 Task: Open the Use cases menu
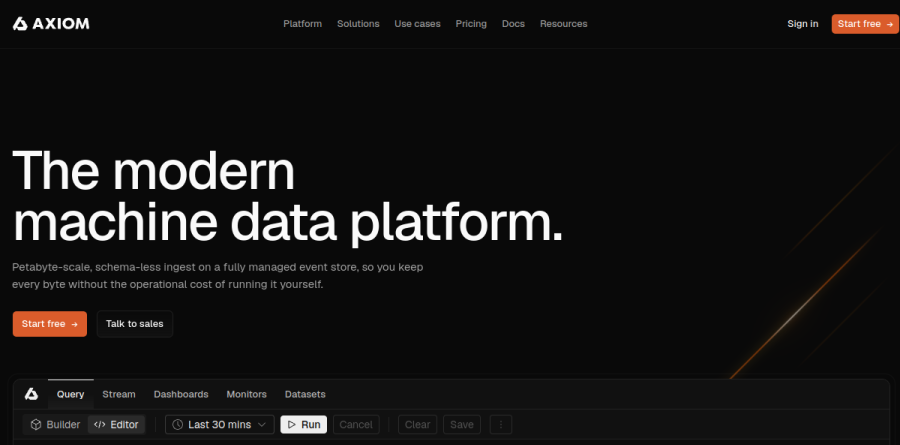click(417, 24)
